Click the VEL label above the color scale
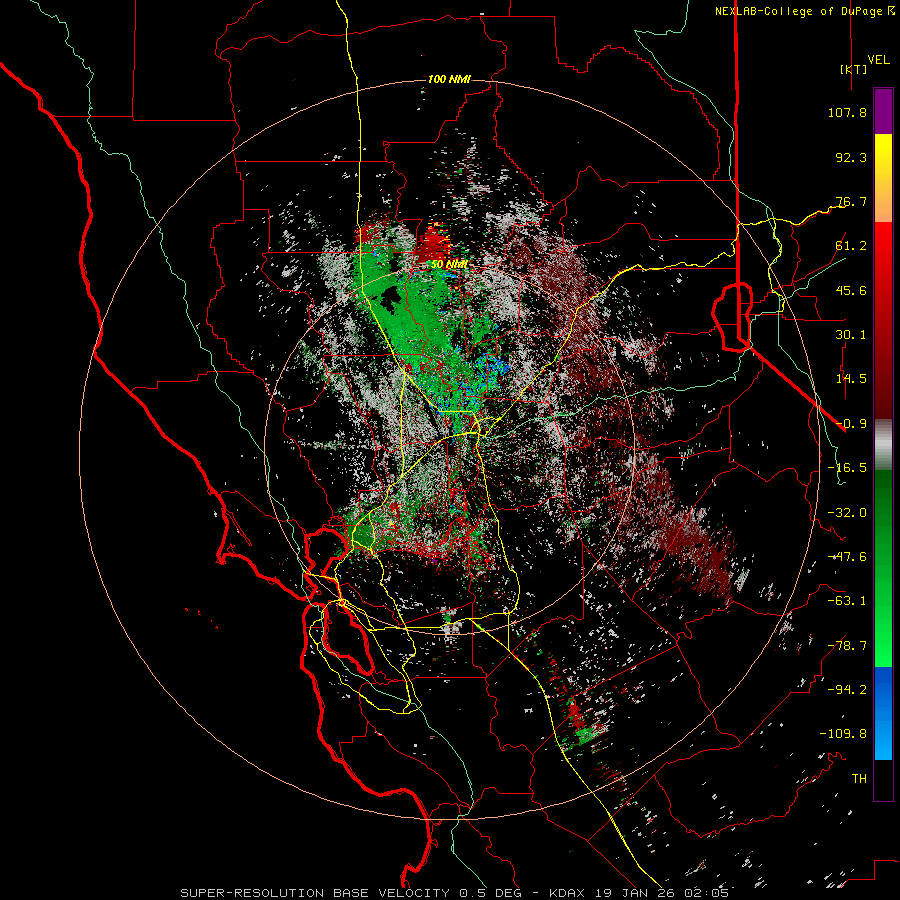Viewport: 900px width, 900px height. (878, 59)
